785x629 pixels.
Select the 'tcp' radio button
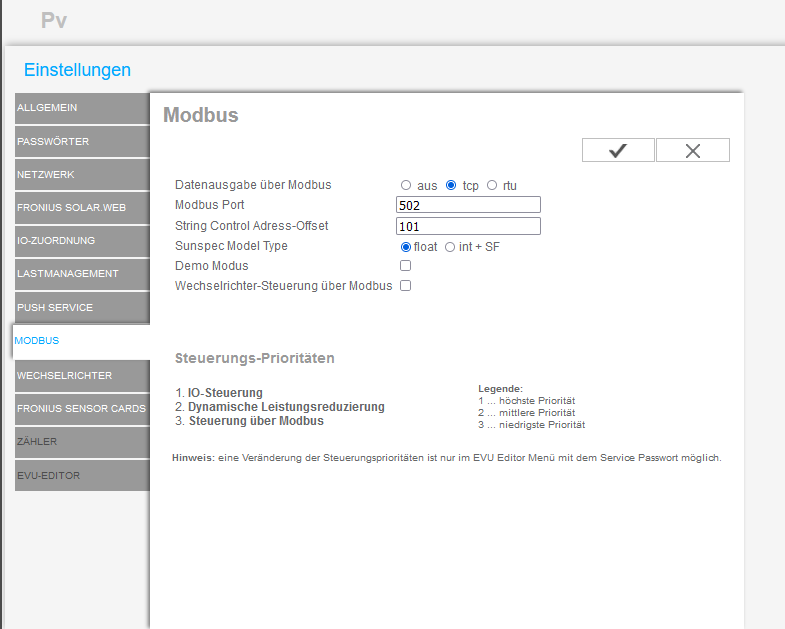pyautogui.click(x=451, y=185)
